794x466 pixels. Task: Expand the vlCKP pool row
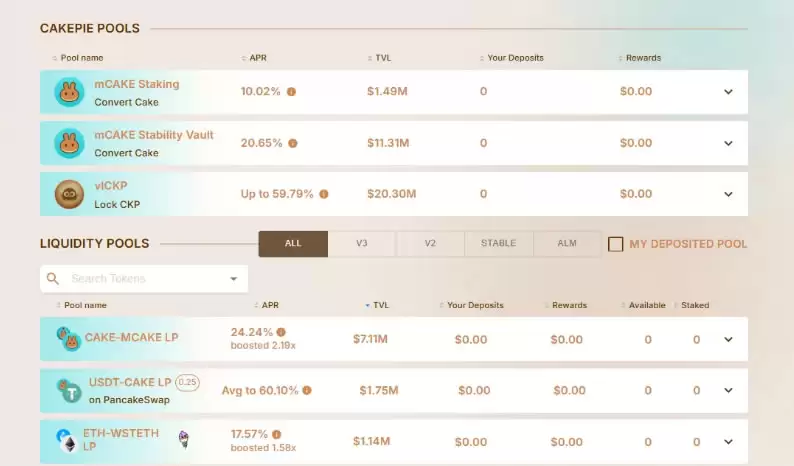(728, 194)
